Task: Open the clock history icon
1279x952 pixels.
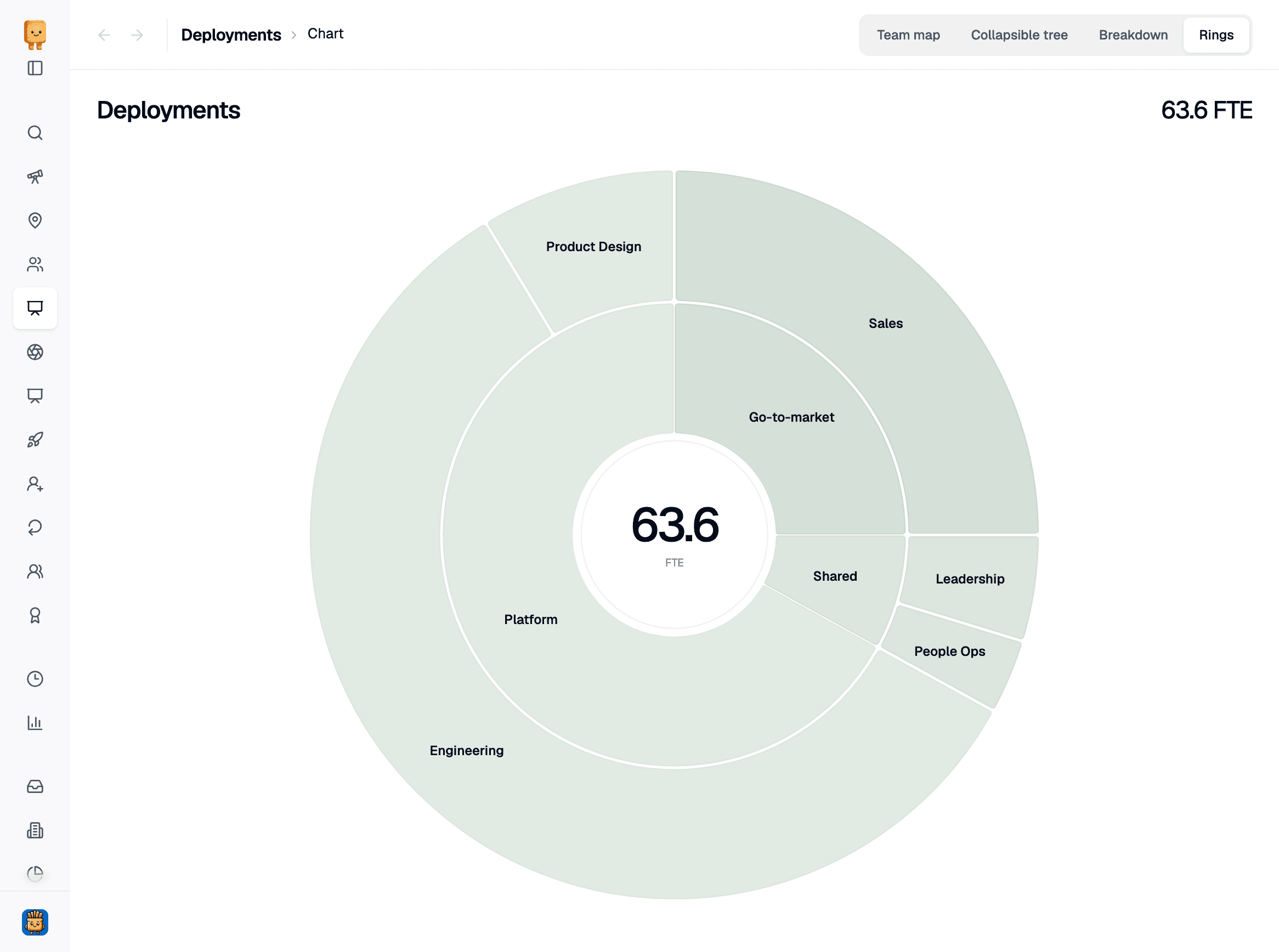Action: pos(35,678)
